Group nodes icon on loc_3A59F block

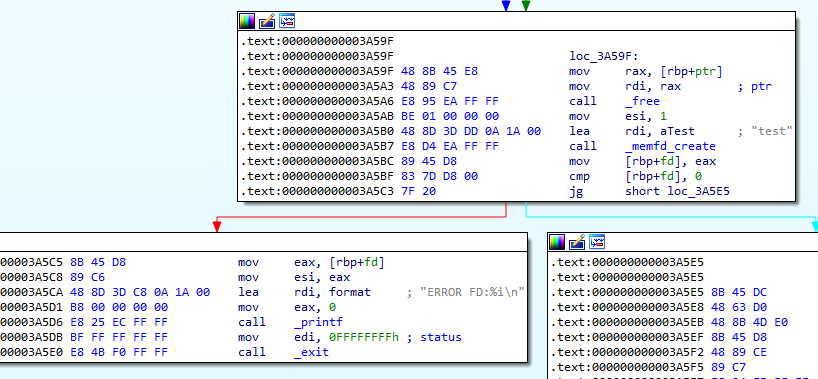click(287, 21)
